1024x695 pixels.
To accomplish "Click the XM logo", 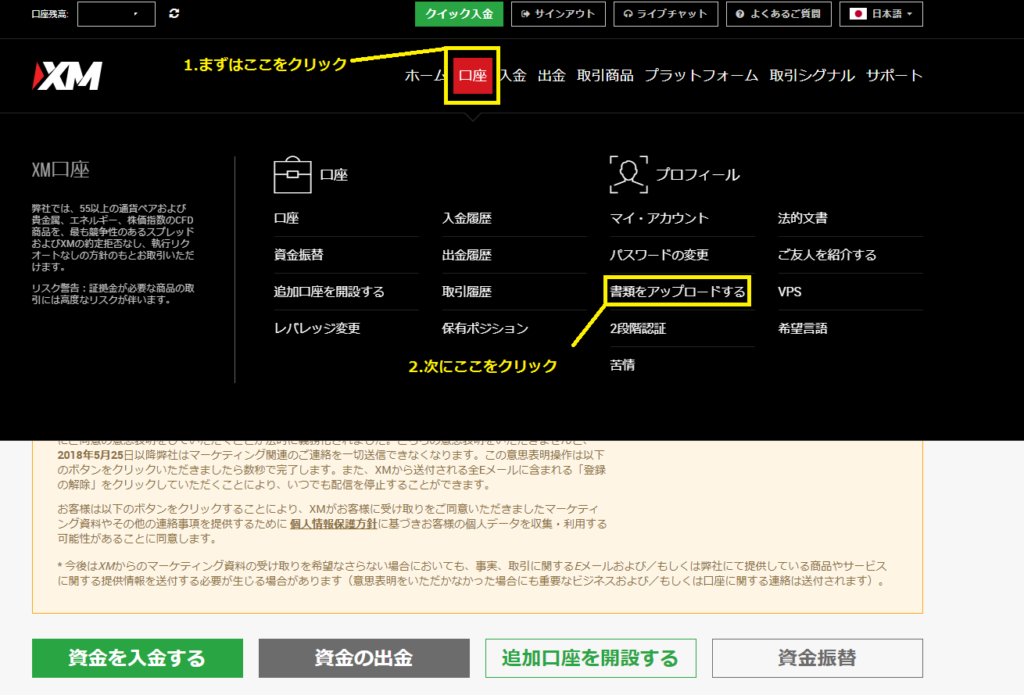I will [x=68, y=75].
